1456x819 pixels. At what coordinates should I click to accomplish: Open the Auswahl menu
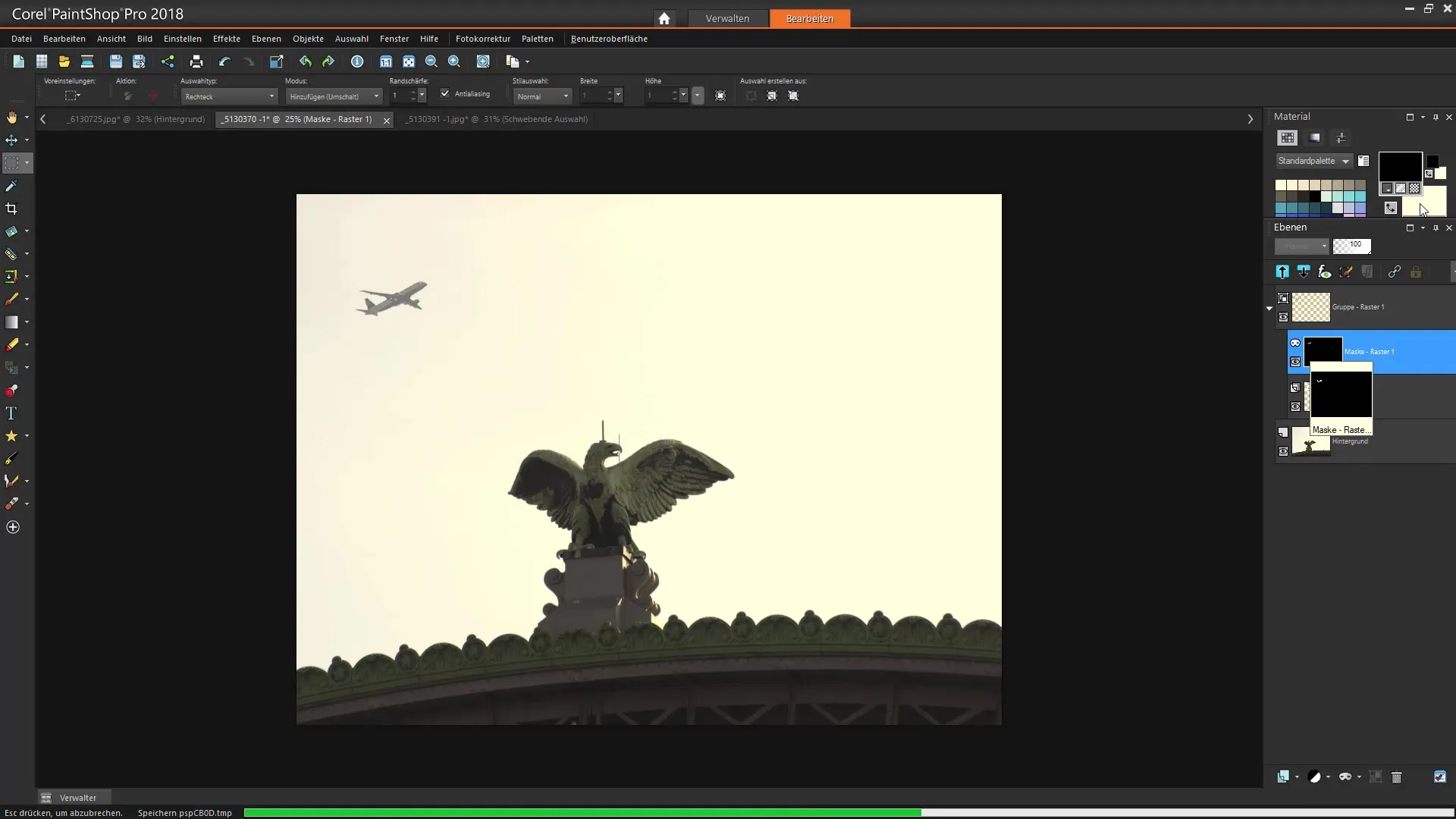tap(352, 39)
